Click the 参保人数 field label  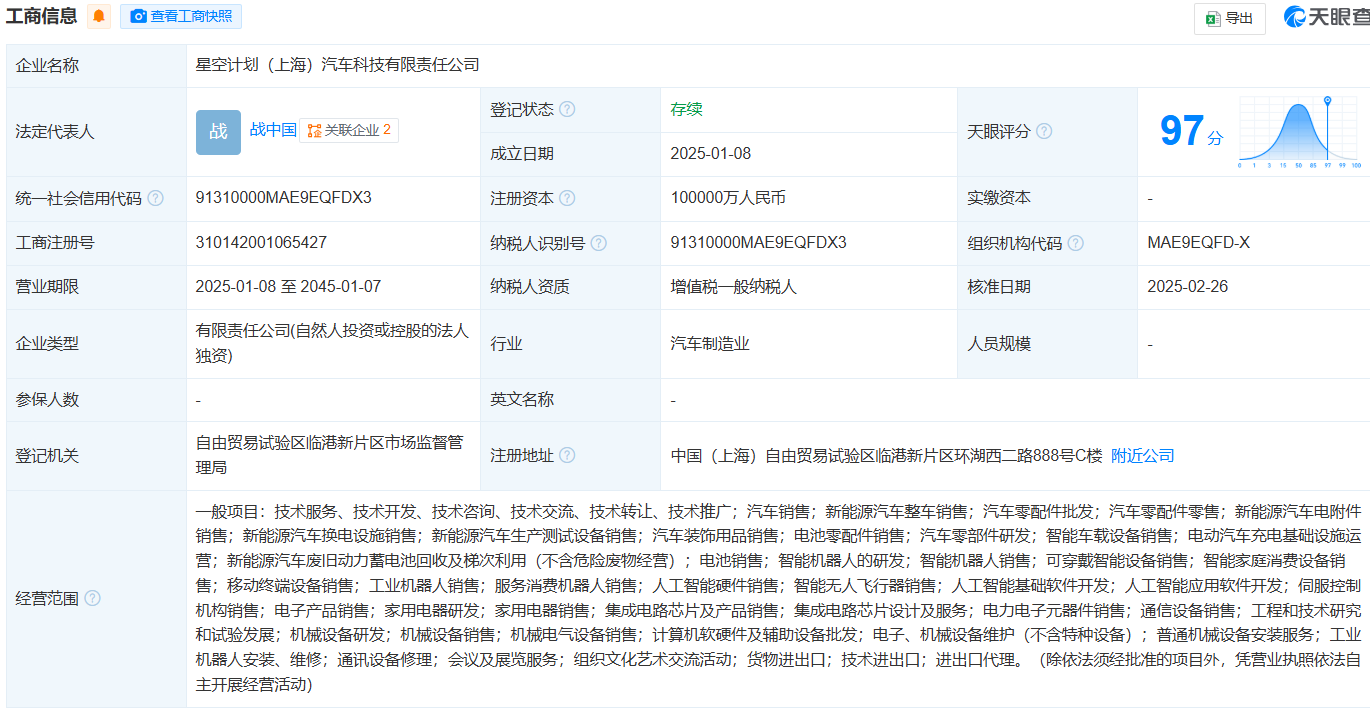[x=47, y=400]
